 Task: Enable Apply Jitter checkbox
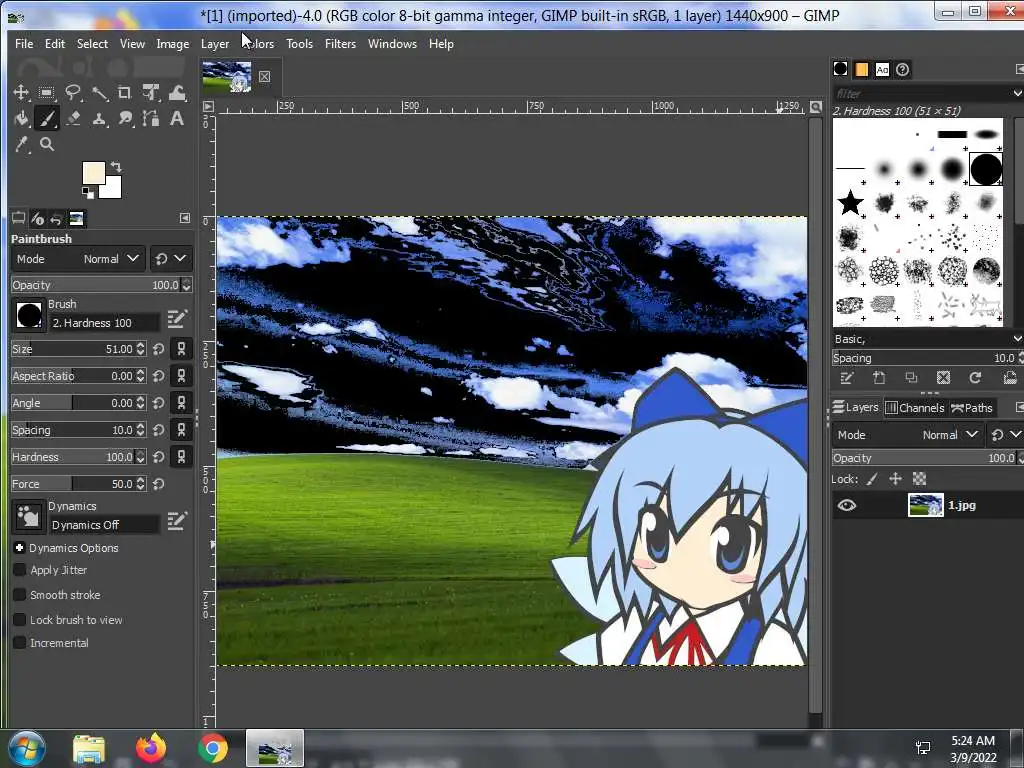[x=20, y=570]
